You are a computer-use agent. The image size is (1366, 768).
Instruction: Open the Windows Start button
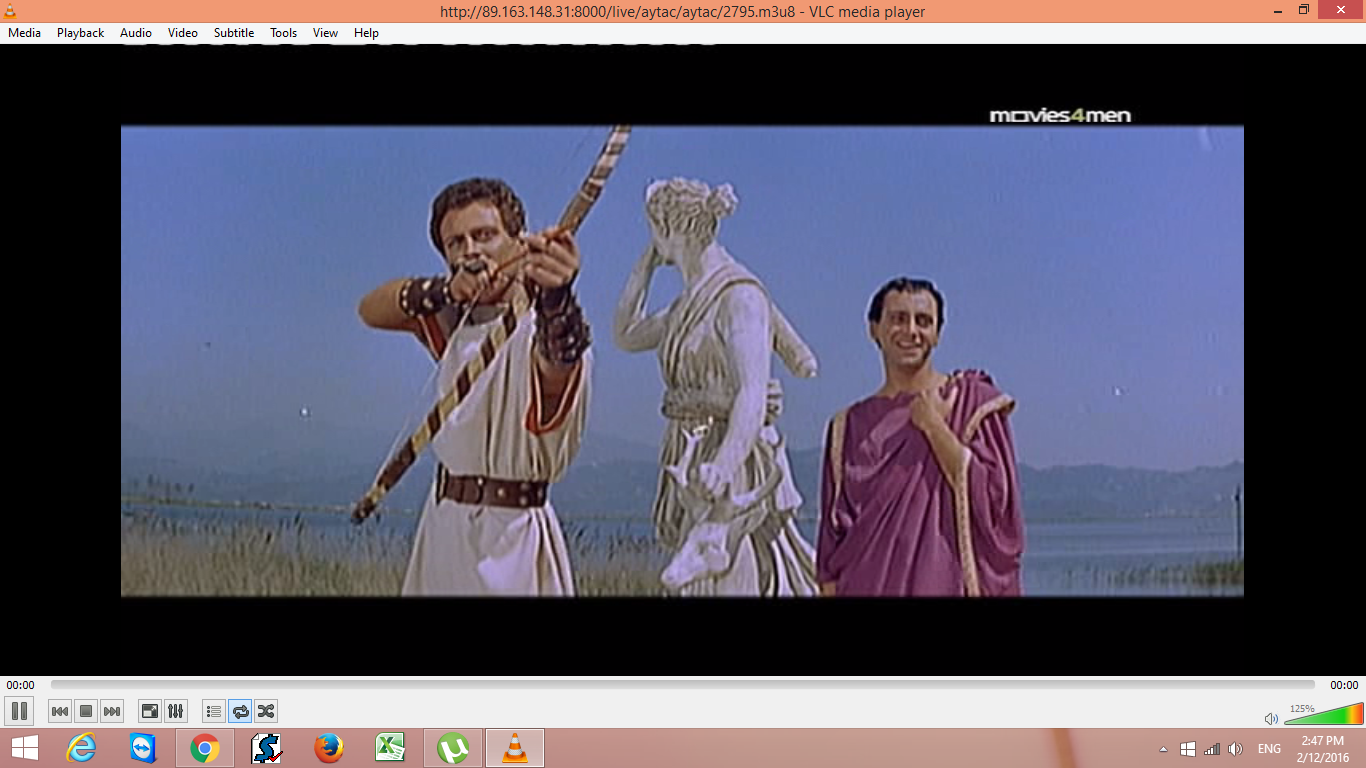pyautogui.click(x=25, y=748)
